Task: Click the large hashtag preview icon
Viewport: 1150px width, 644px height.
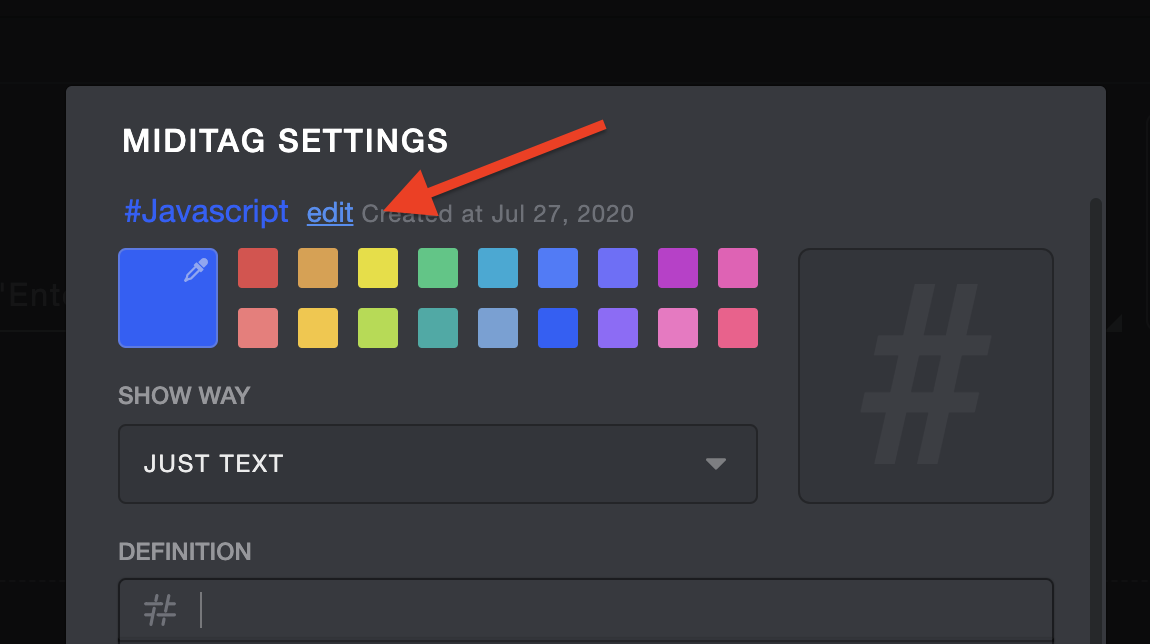Action: (x=925, y=375)
